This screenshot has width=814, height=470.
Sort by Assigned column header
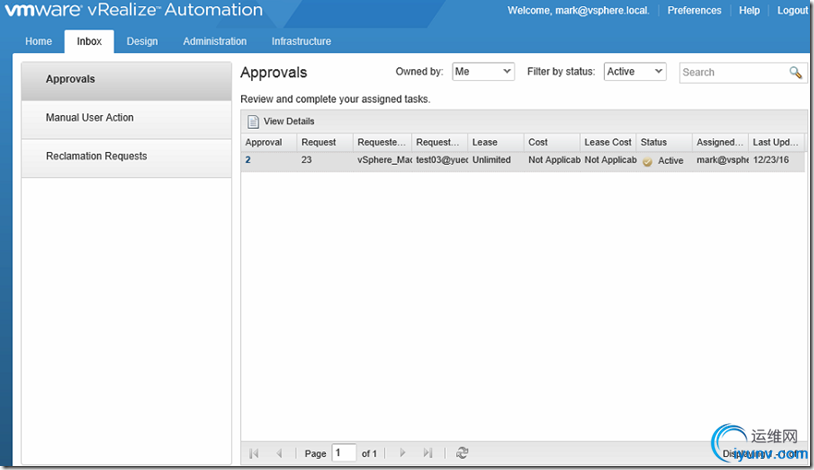pyautogui.click(x=720, y=142)
